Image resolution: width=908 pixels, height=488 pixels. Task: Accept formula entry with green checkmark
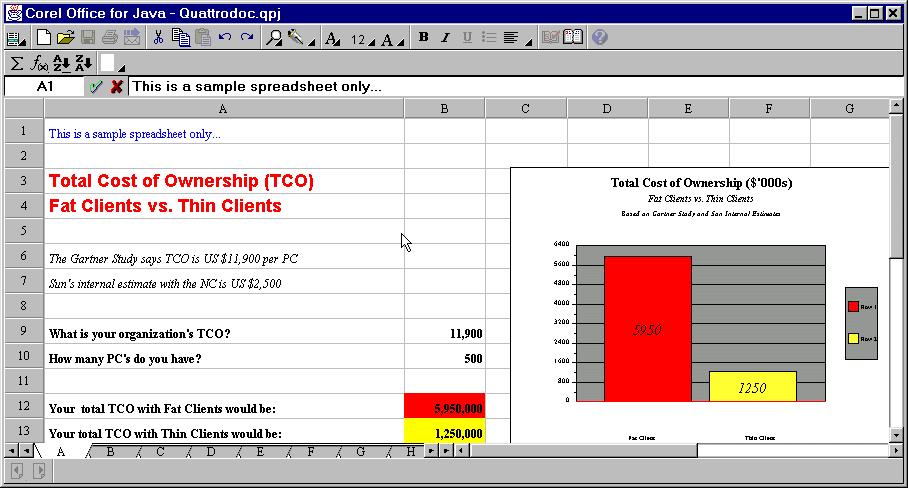[x=96, y=87]
